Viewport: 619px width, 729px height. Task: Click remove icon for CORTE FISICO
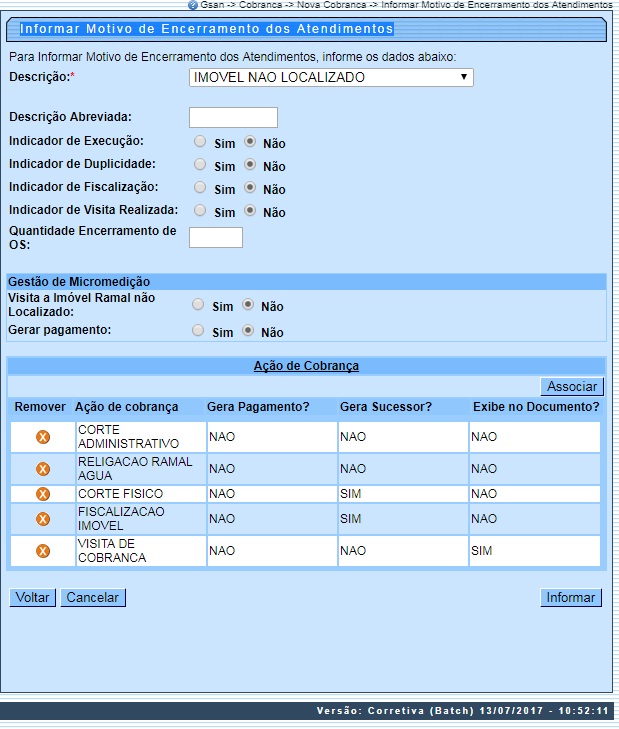(42, 494)
